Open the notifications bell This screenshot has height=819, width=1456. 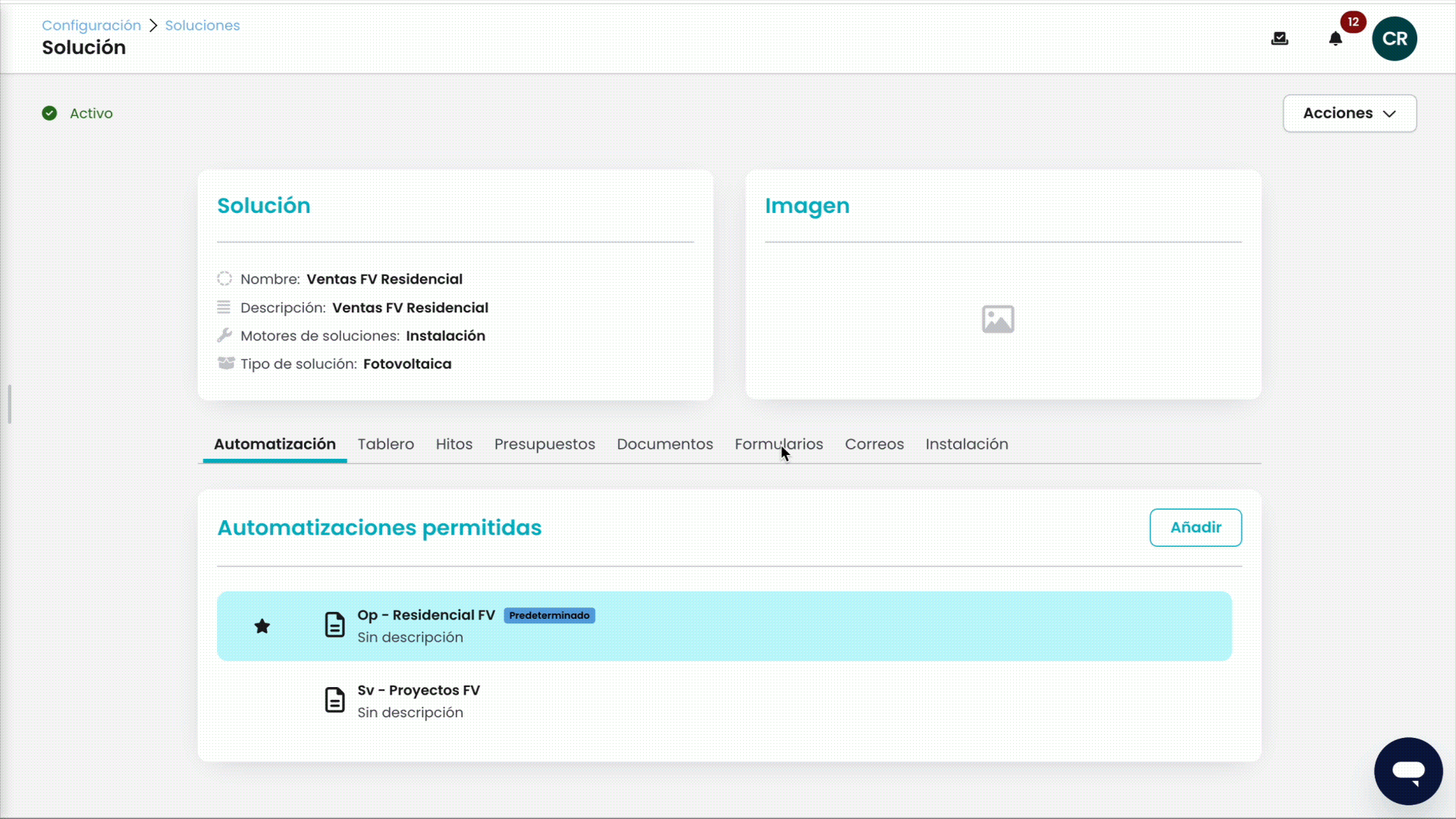pyautogui.click(x=1335, y=39)
